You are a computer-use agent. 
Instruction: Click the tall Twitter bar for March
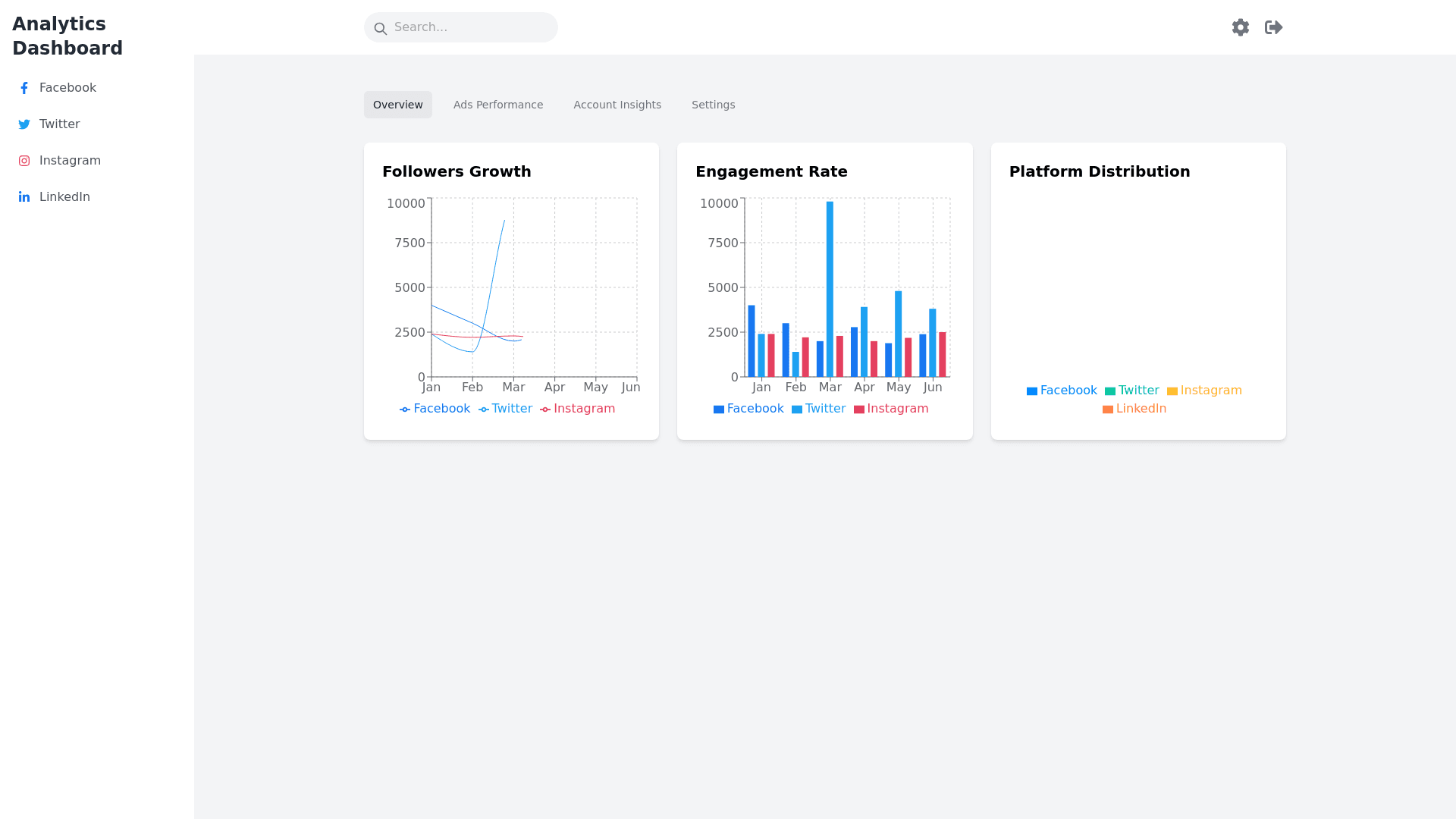pyautogui.click(x=830, y=288)
